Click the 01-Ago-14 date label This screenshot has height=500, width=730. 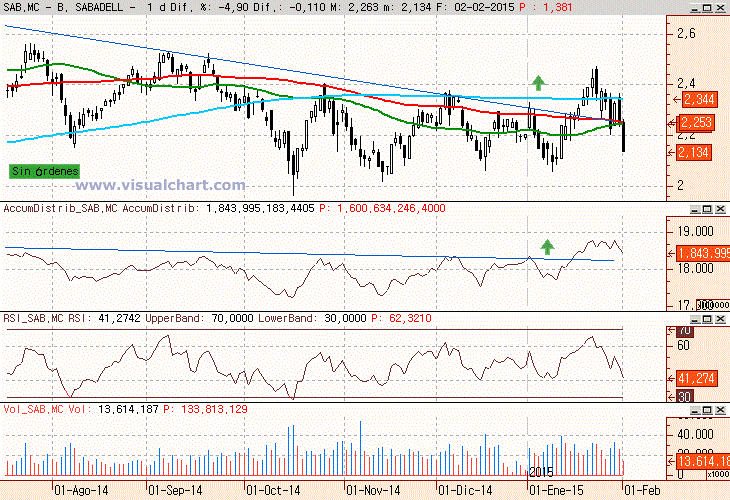[81, 490]
